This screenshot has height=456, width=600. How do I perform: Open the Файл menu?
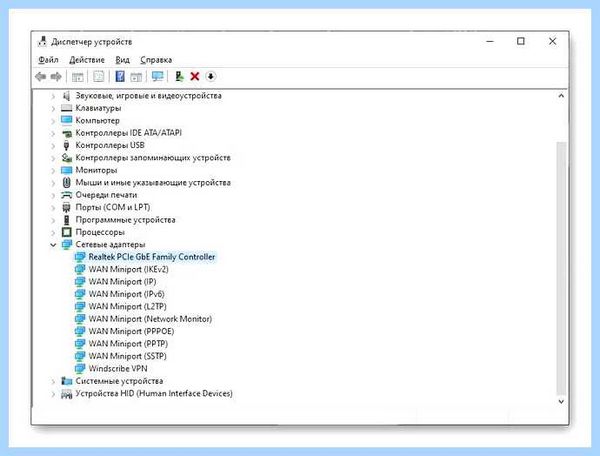[x=48, y=60]
